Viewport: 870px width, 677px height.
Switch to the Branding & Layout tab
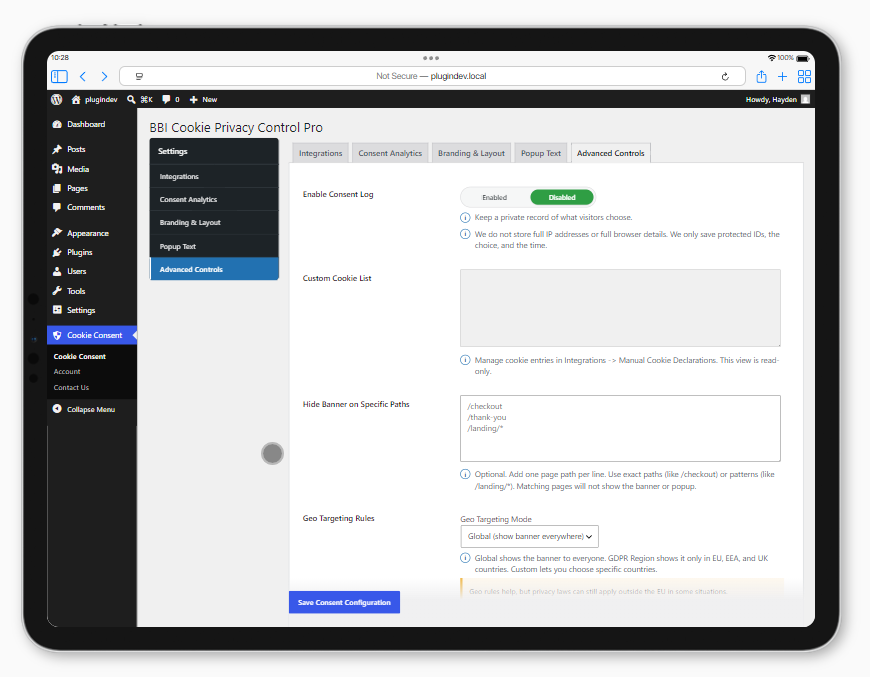[x=471, y=153]
